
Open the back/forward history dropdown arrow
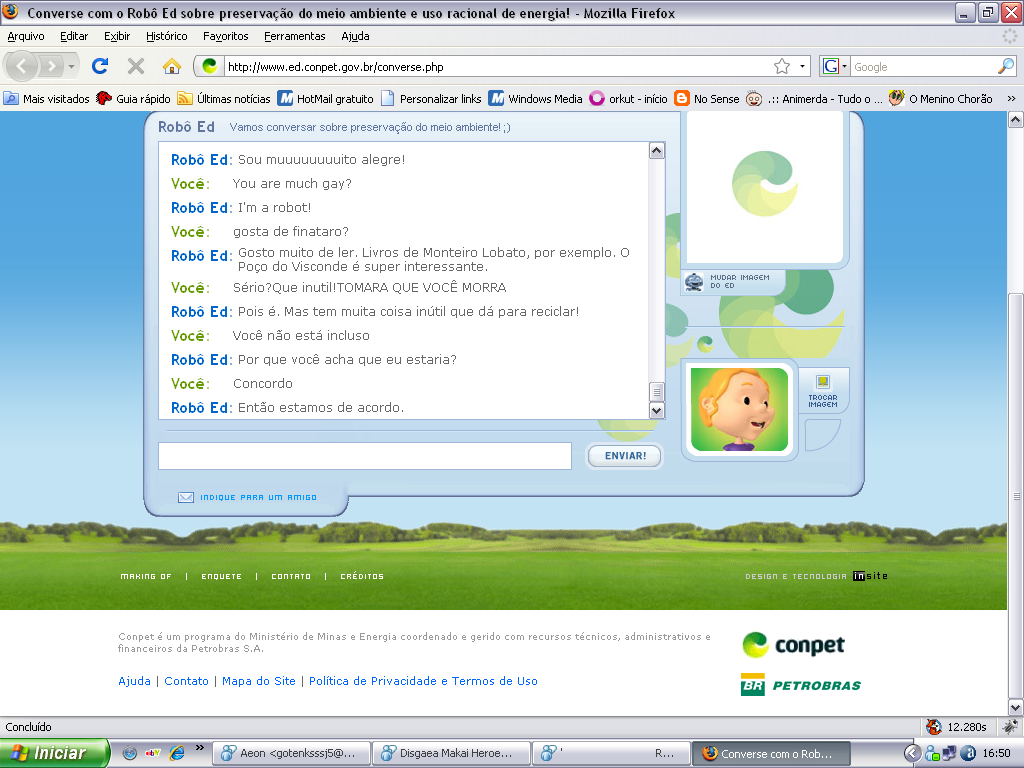coord(72,66)
